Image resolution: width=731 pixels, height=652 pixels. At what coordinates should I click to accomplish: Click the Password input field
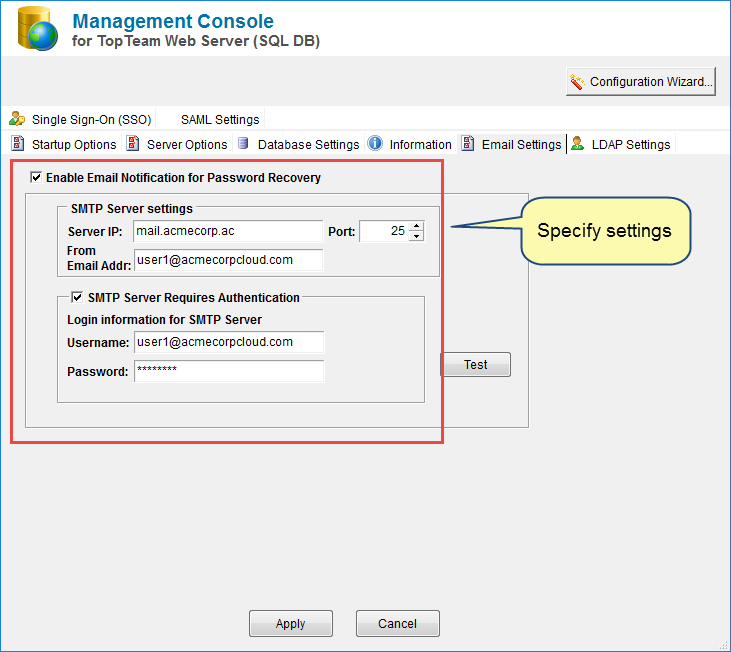point(229,371)
